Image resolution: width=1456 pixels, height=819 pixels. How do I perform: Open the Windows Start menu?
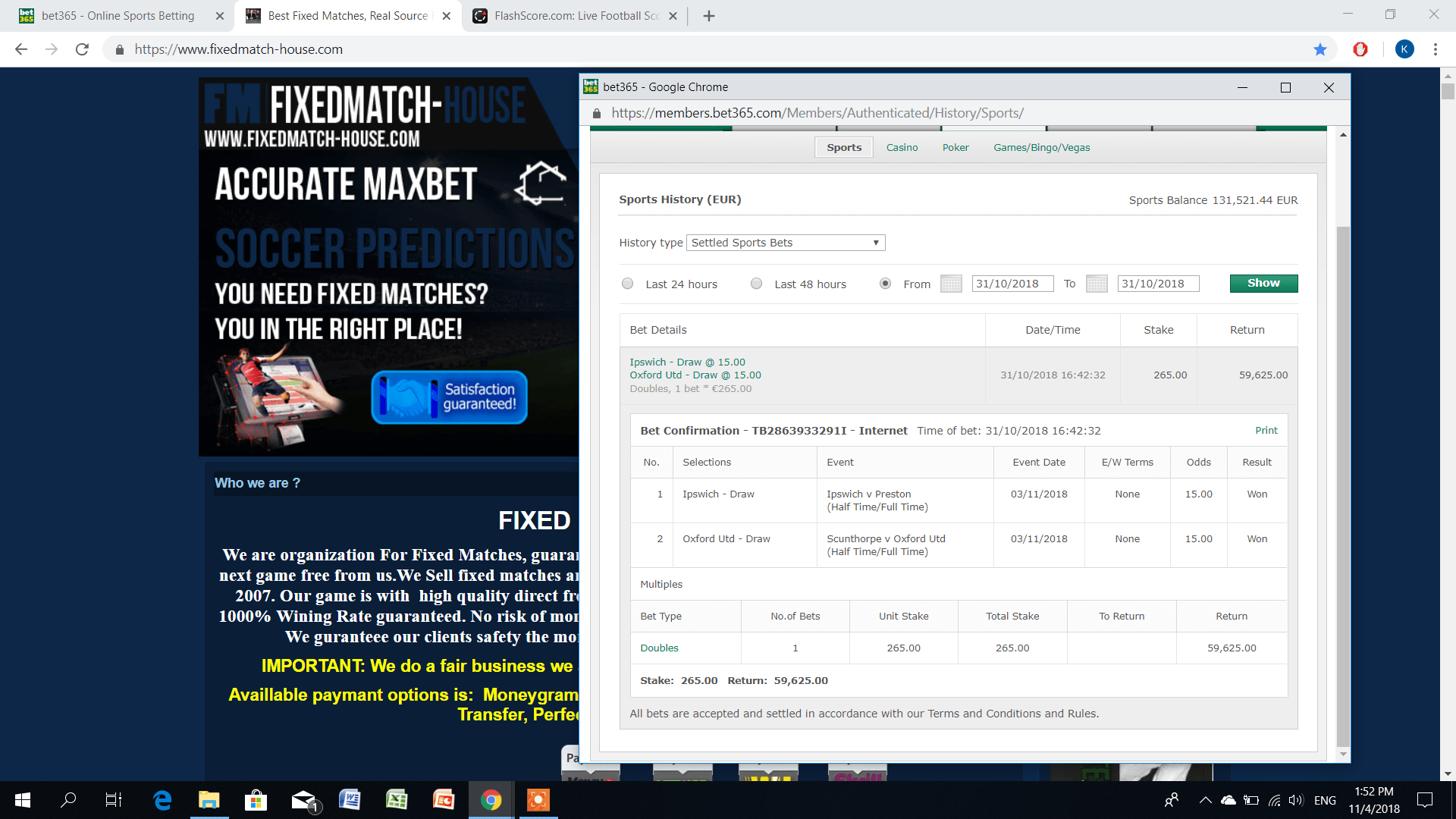(23, 800)
